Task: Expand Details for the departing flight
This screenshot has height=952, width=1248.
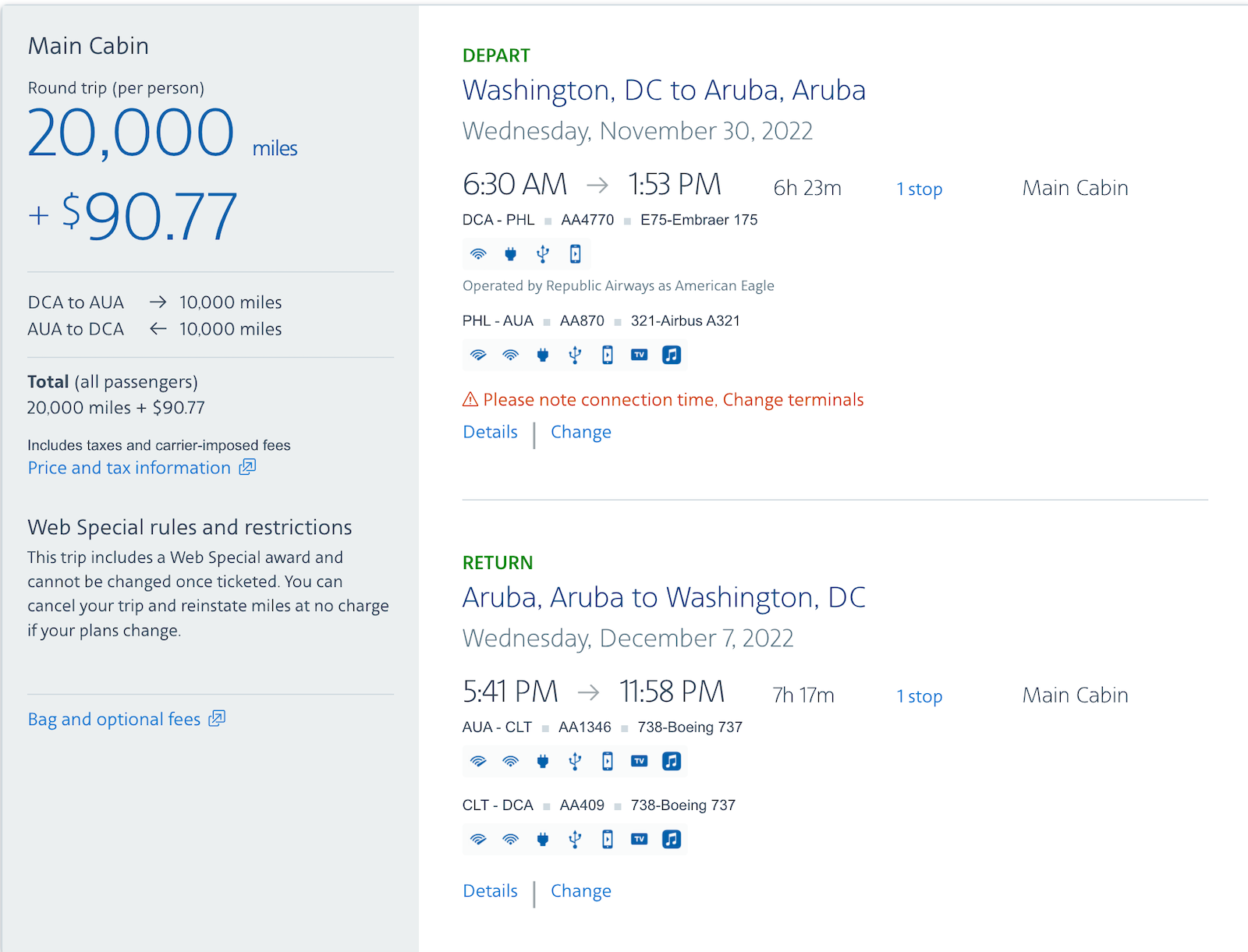Action: click(490, 431)
